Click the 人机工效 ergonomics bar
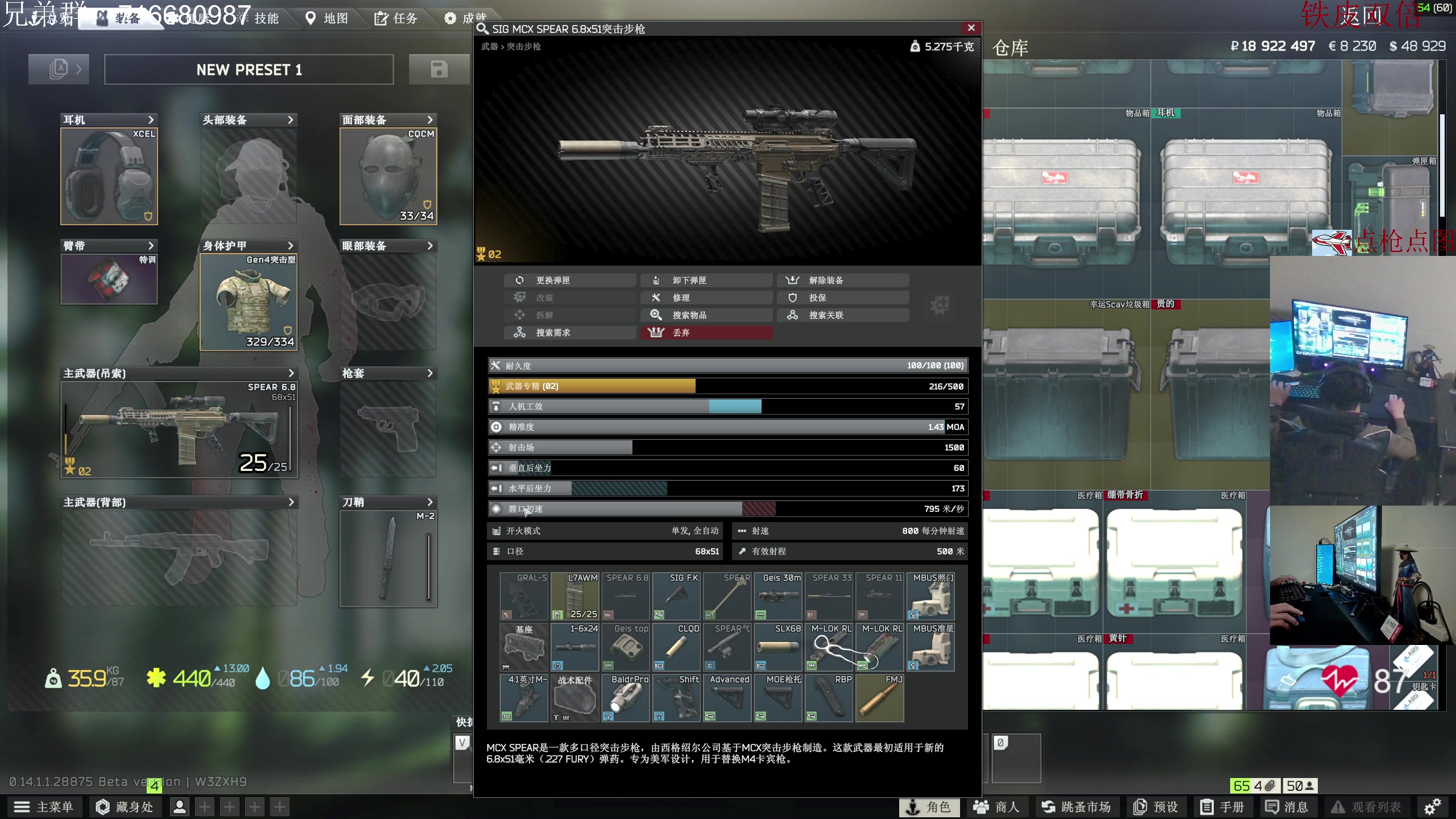Image resolution: width=1456 pixels, height=819 pixels. [728, 407]
